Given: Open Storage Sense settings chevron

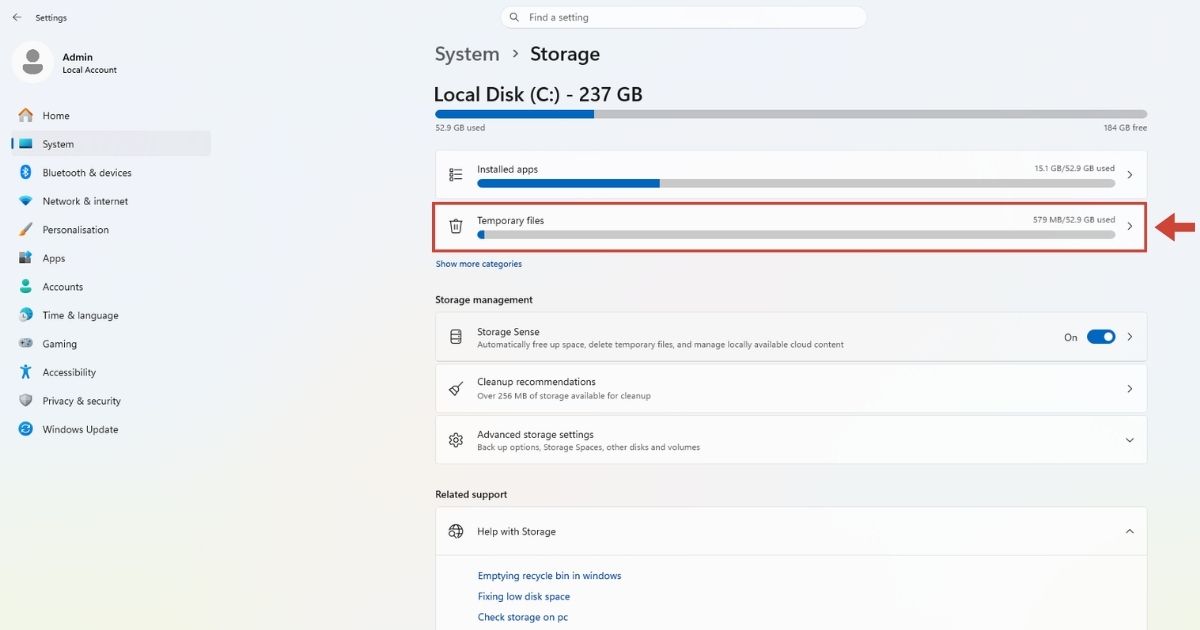Looking at the screenshot, I should [x=1130, y=337].
